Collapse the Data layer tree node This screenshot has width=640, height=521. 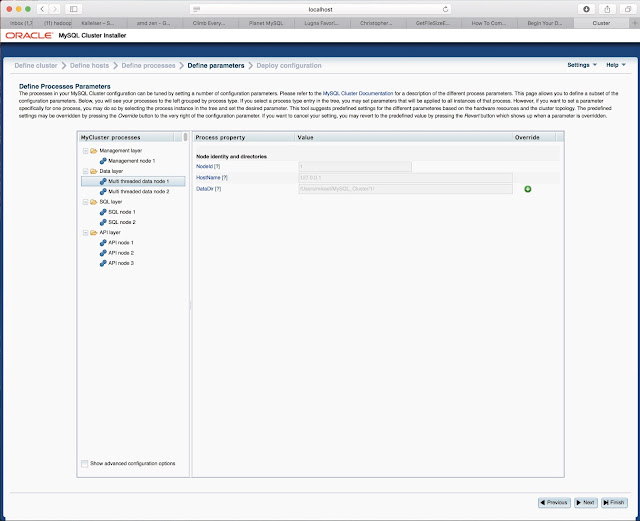85,171
